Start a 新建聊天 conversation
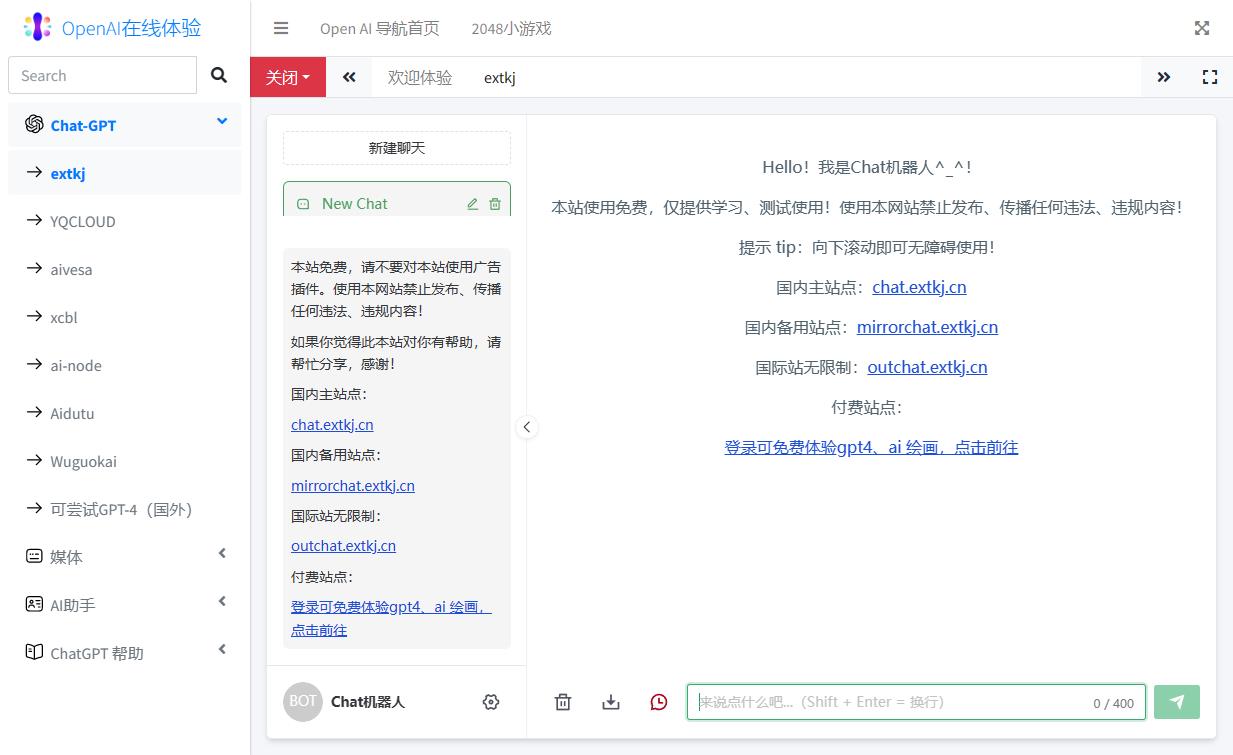Viewport: 1233px width, 755px height. 396,147
